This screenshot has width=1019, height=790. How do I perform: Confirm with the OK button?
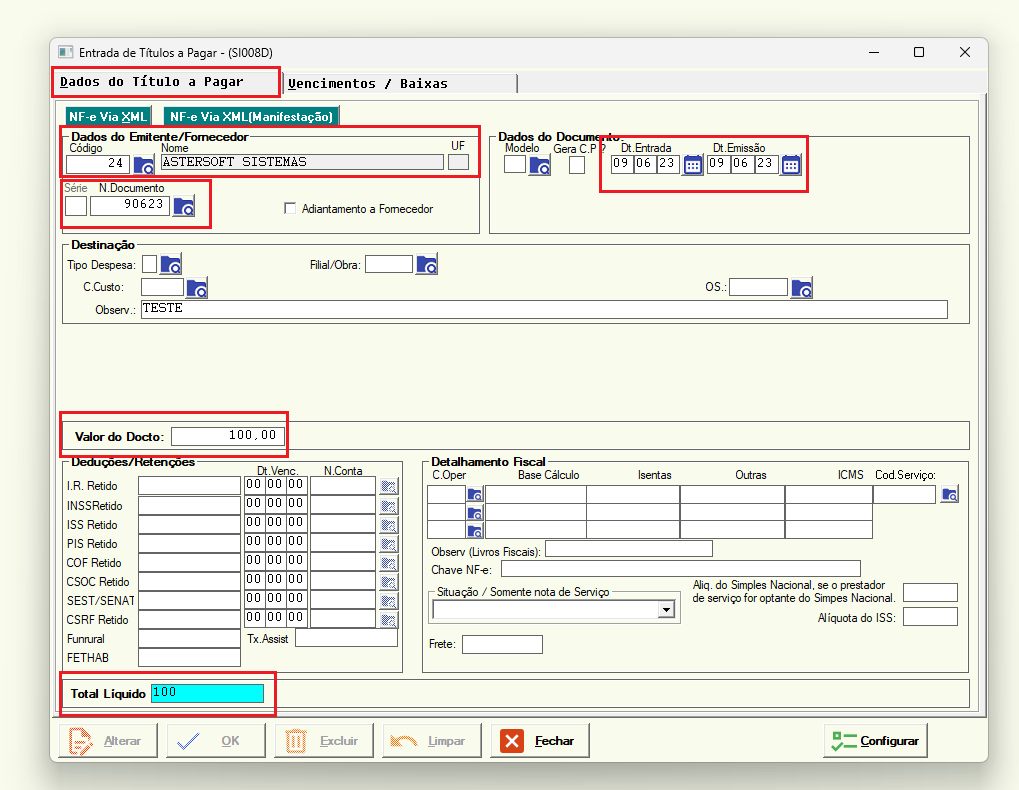click(x=216, y=741)
